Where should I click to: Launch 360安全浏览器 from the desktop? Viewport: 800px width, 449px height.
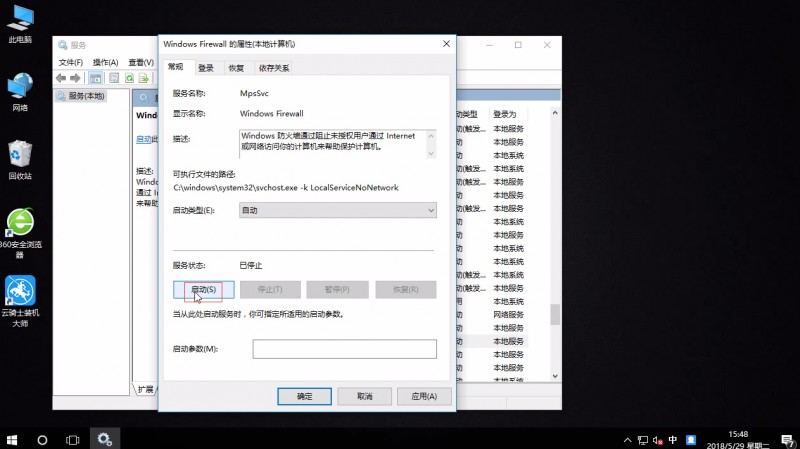[20, 233]
